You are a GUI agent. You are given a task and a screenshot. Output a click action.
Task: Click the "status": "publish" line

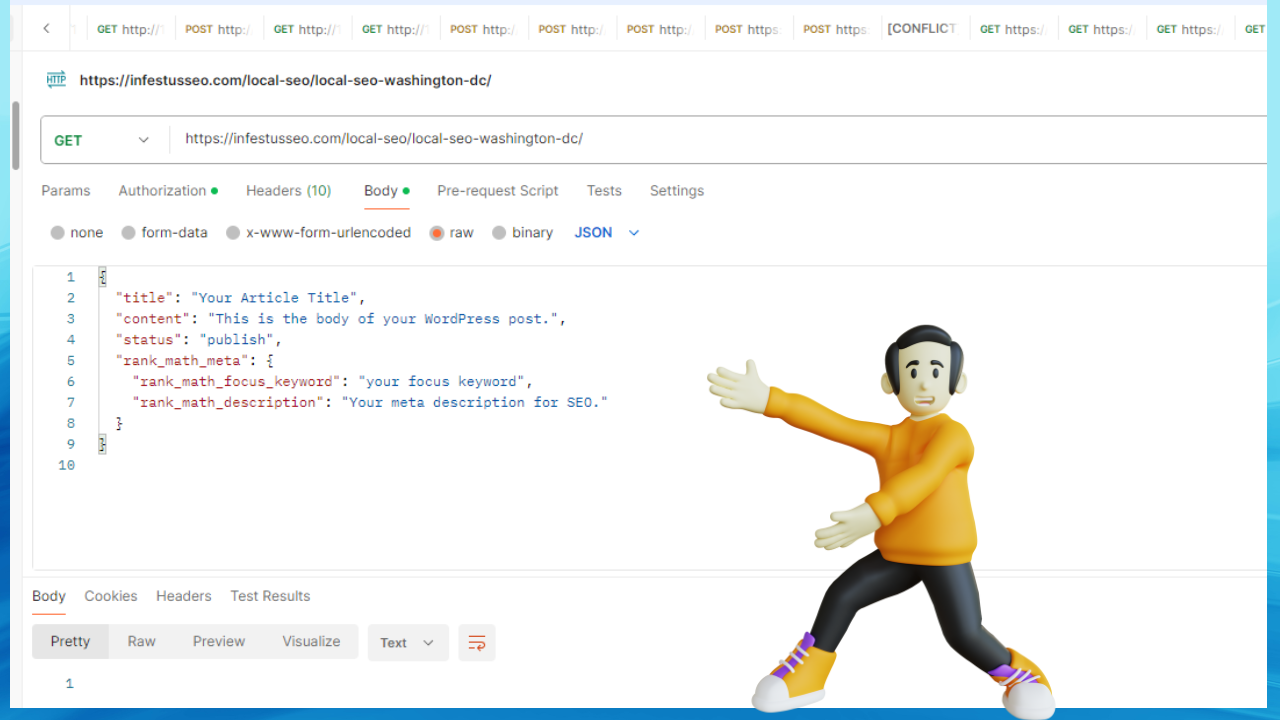(x=199, y=340)
